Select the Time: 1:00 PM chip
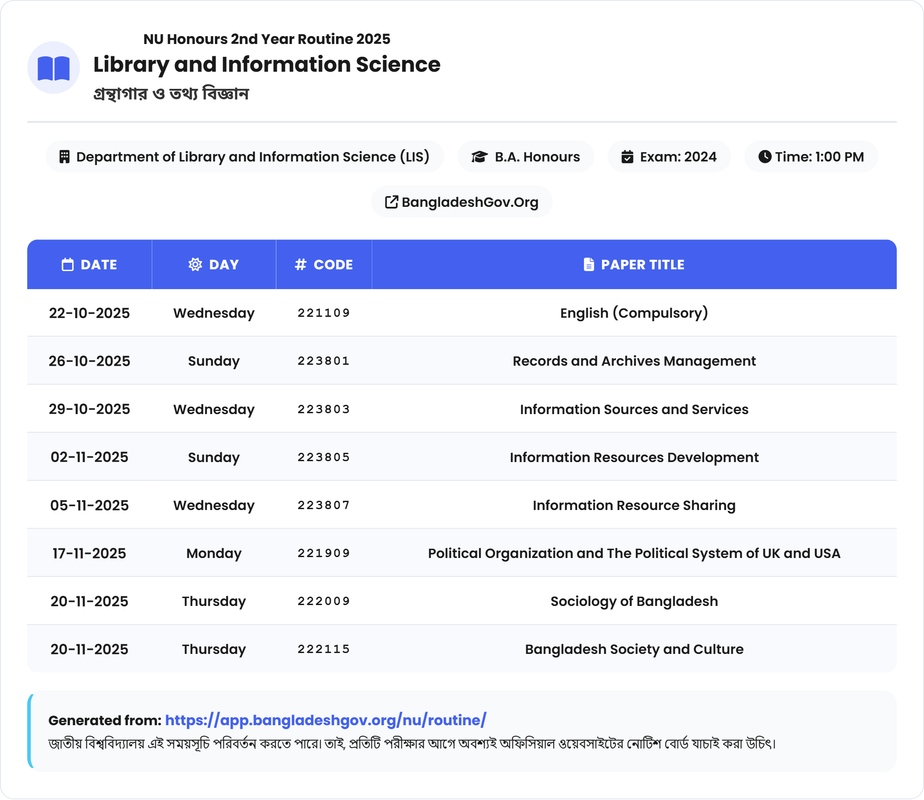Viewport: 924px width, 800px height. coord(811,157)
